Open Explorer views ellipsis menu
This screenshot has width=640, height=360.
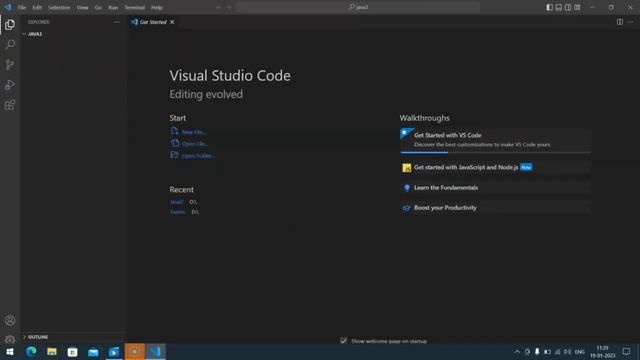click(x=117, y=22)
